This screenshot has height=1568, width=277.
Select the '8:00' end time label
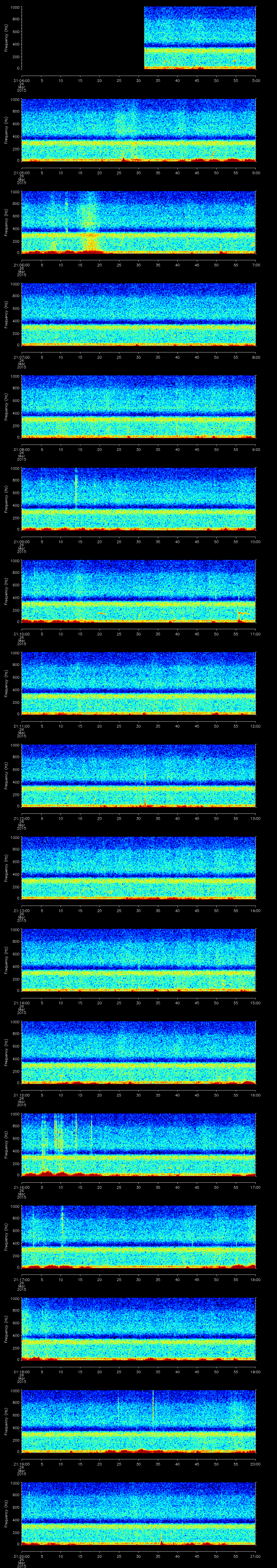256,357
